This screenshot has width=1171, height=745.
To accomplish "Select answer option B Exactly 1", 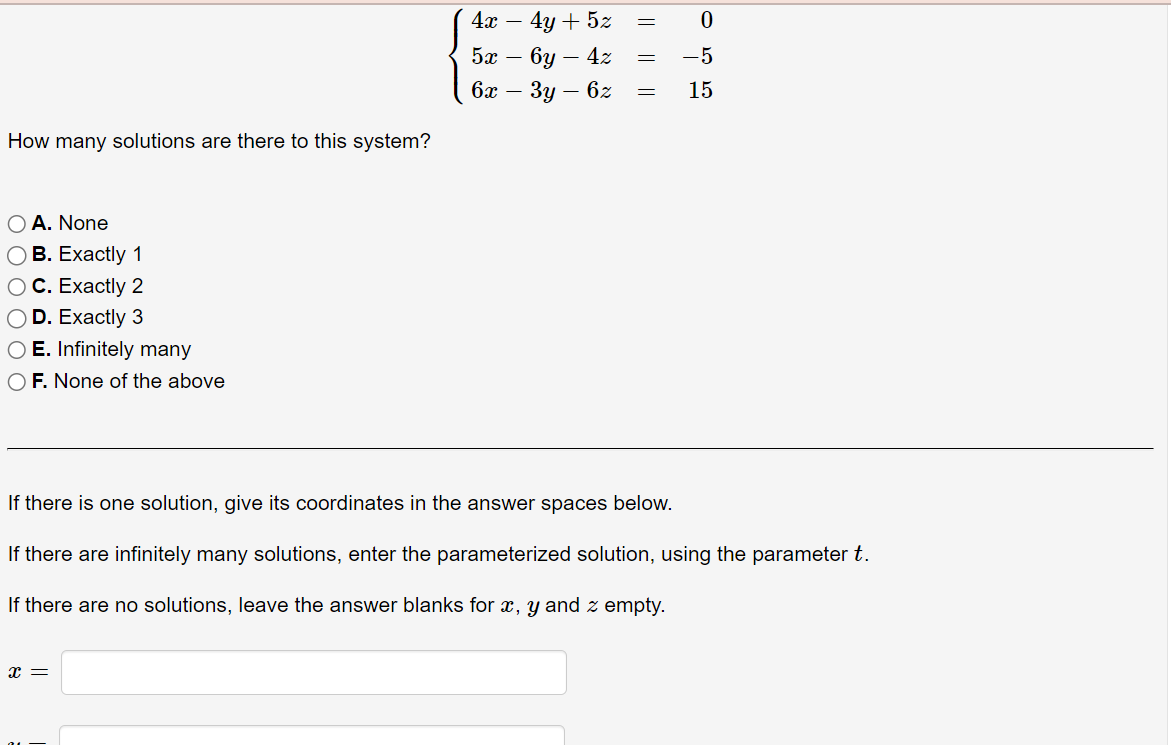I will (x=16, y=255).
